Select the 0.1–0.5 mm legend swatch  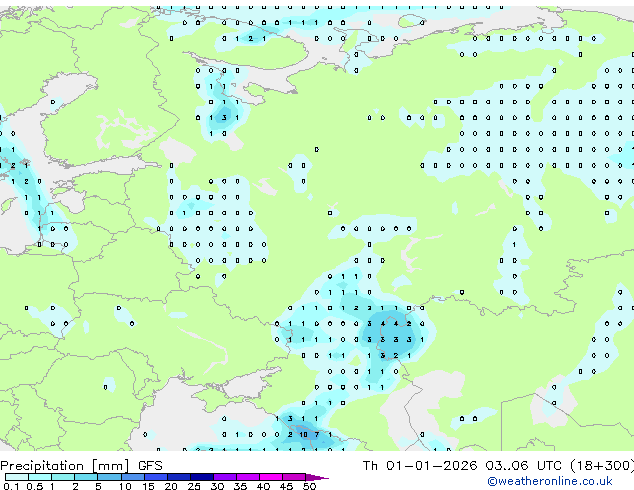click(17, 477)
